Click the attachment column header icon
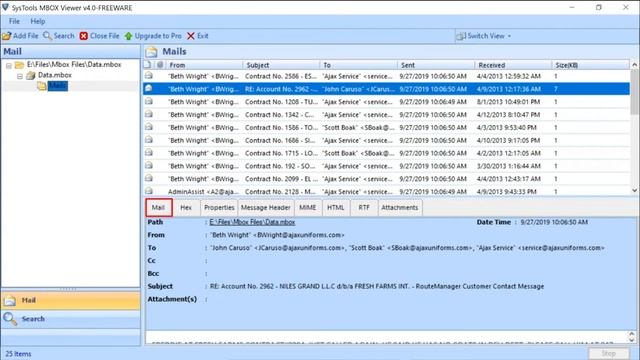The image size is (640, 360). tap(160, 64)
